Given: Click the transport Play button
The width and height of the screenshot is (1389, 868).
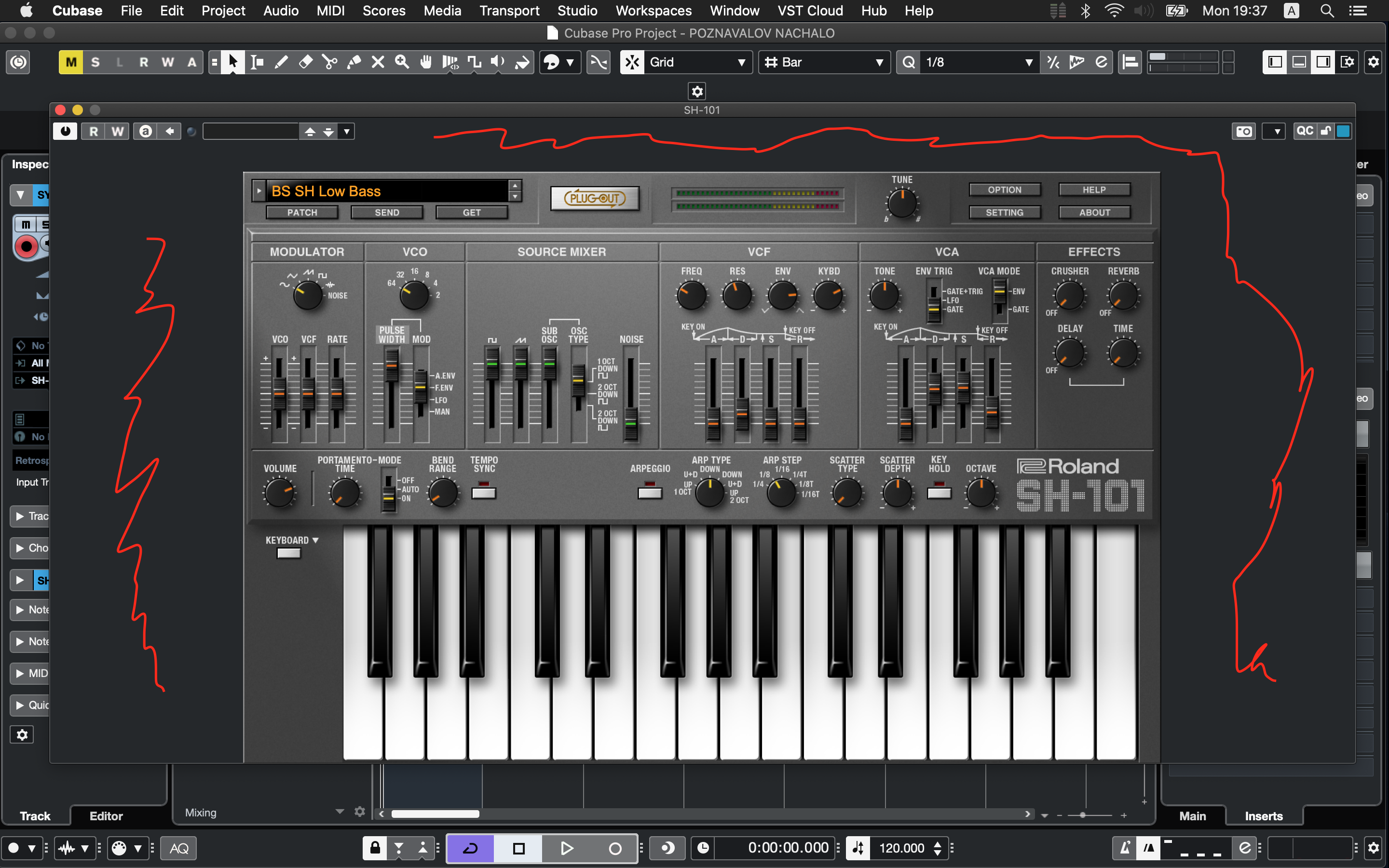Looking at the screenshot, I should 566,848.
